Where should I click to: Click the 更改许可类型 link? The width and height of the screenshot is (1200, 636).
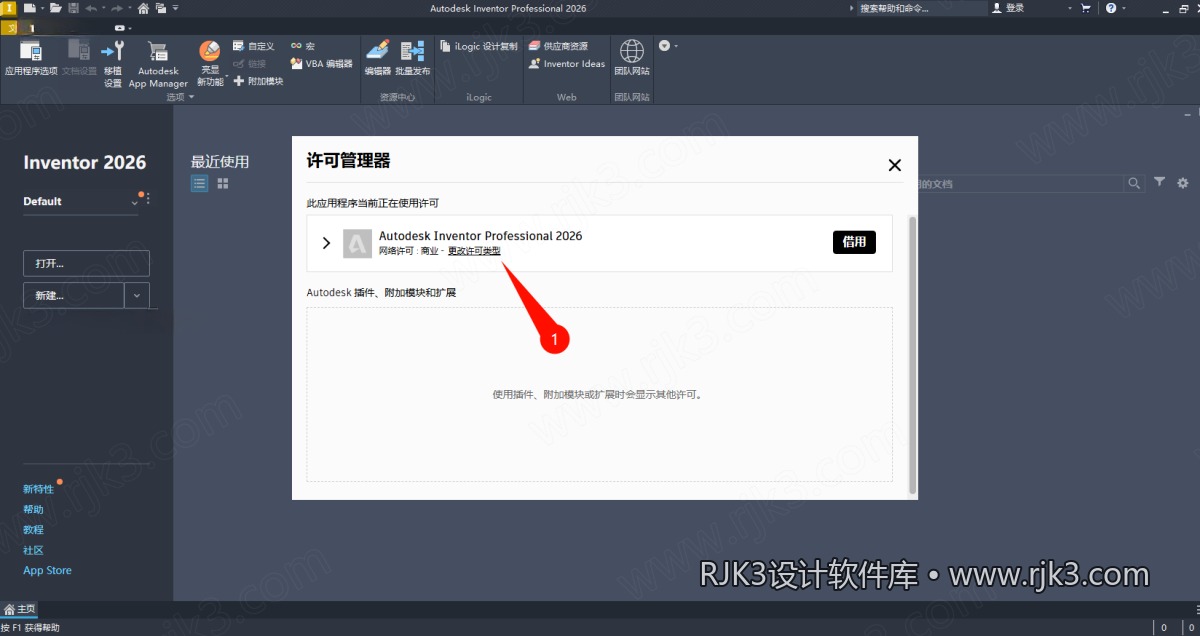click(x=474, y=251)
